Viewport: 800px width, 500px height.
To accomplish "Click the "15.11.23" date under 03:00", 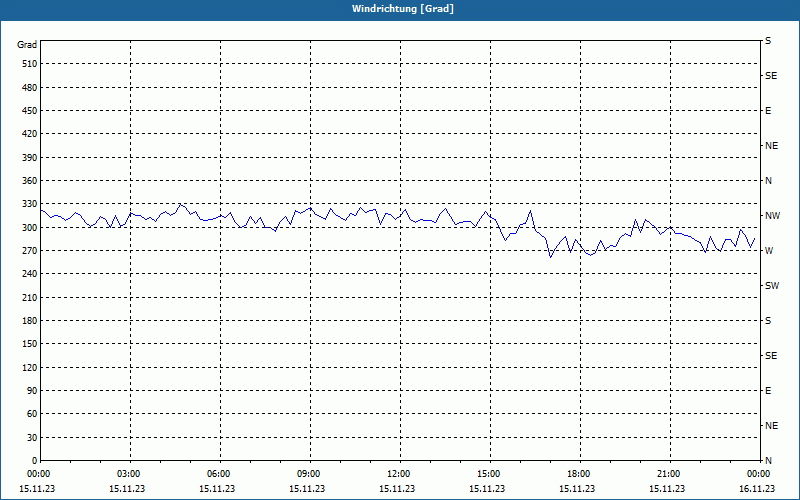I will point(127,489).
